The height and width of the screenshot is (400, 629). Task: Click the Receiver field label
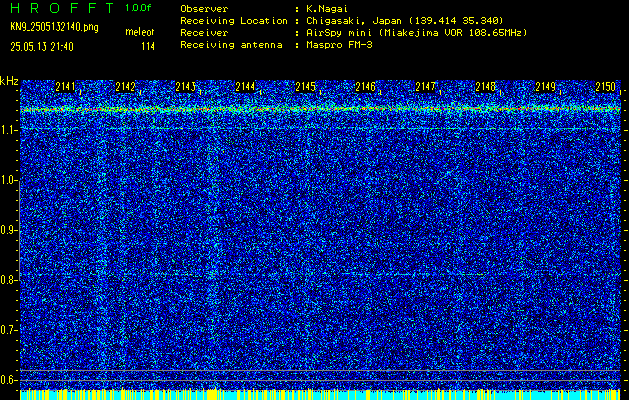click(x=204, y=32)
